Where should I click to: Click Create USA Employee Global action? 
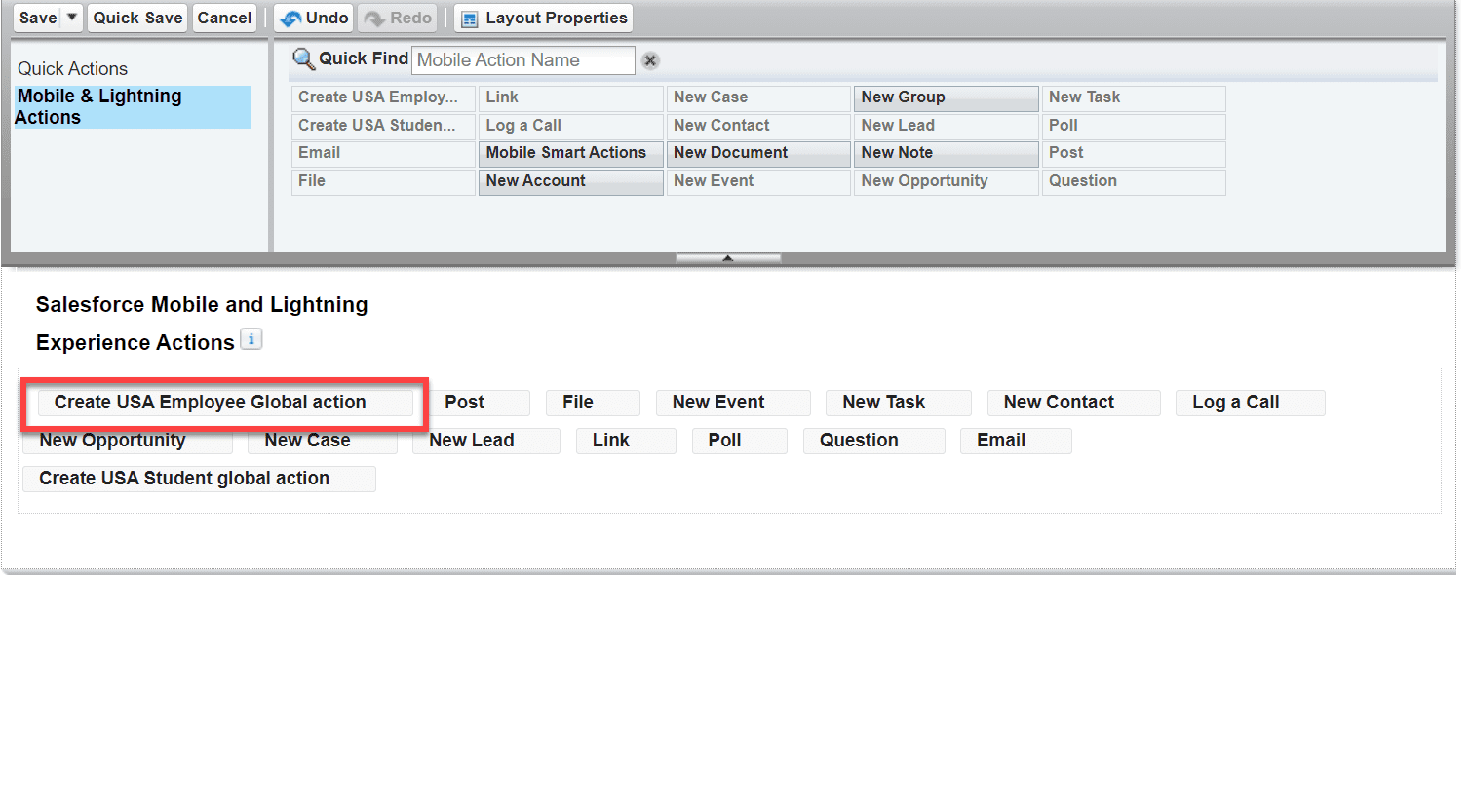point(223,402)
